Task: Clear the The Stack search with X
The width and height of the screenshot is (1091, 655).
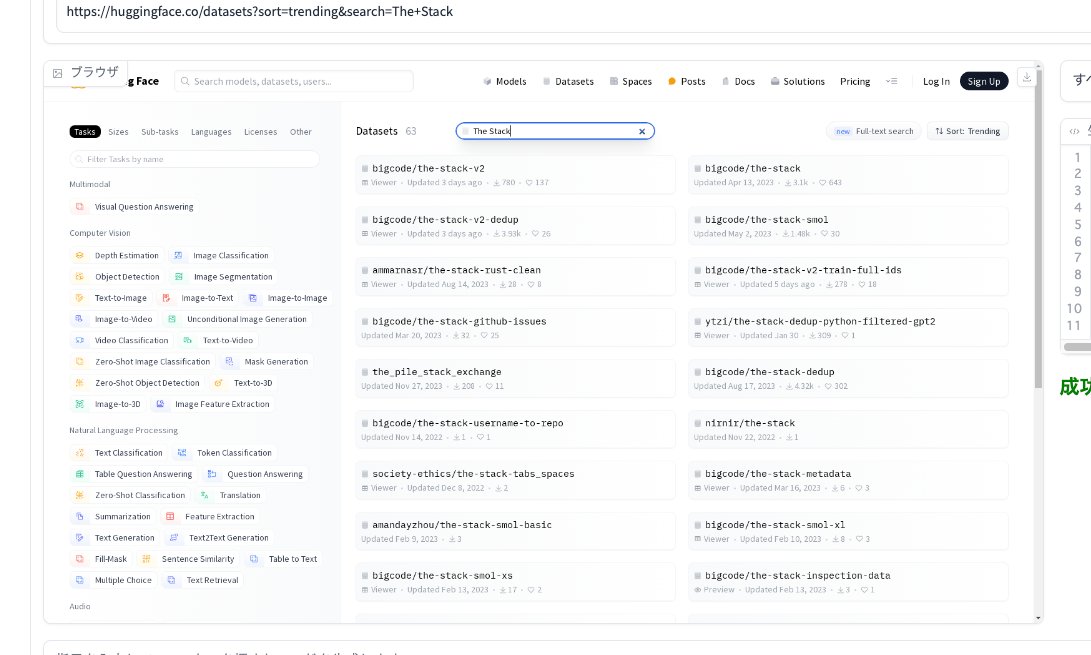Action: tap(642, 132)
